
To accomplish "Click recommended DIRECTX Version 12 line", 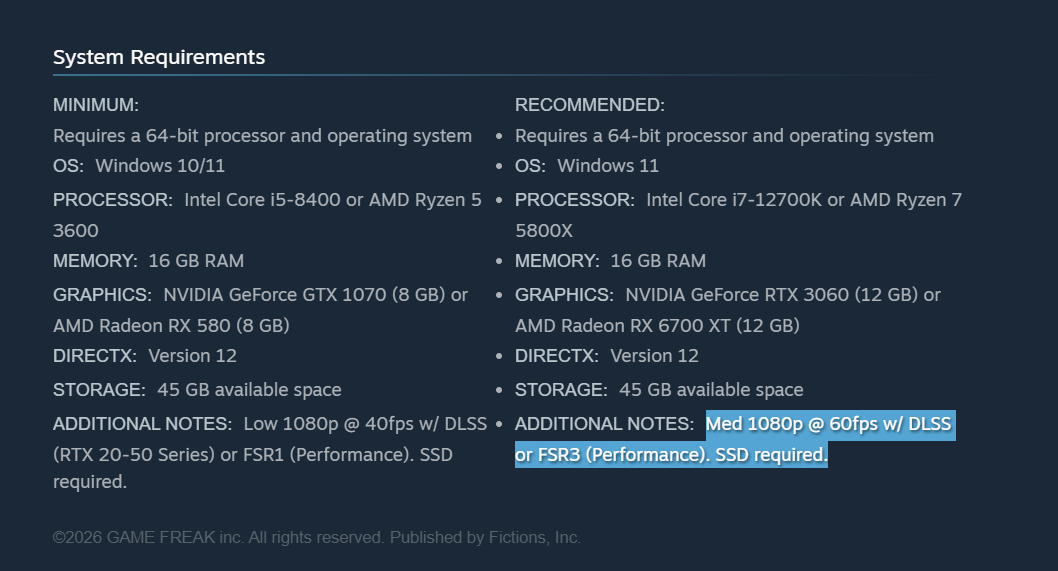I will click(607, 356).
